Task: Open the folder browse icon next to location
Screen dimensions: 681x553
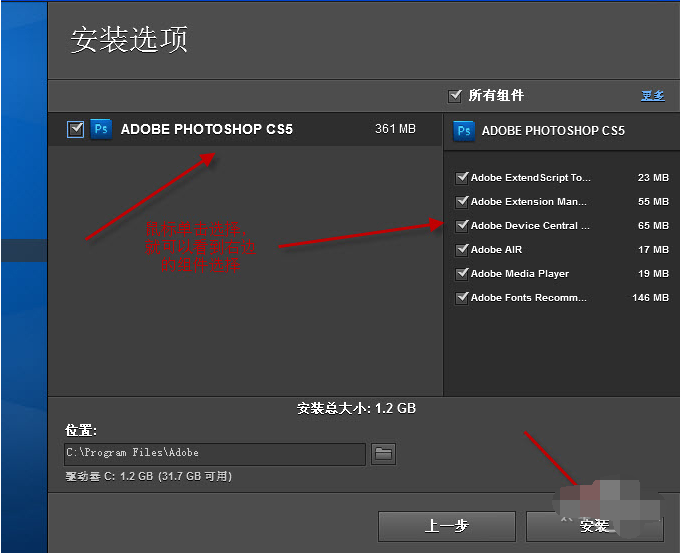Action: 383,454
